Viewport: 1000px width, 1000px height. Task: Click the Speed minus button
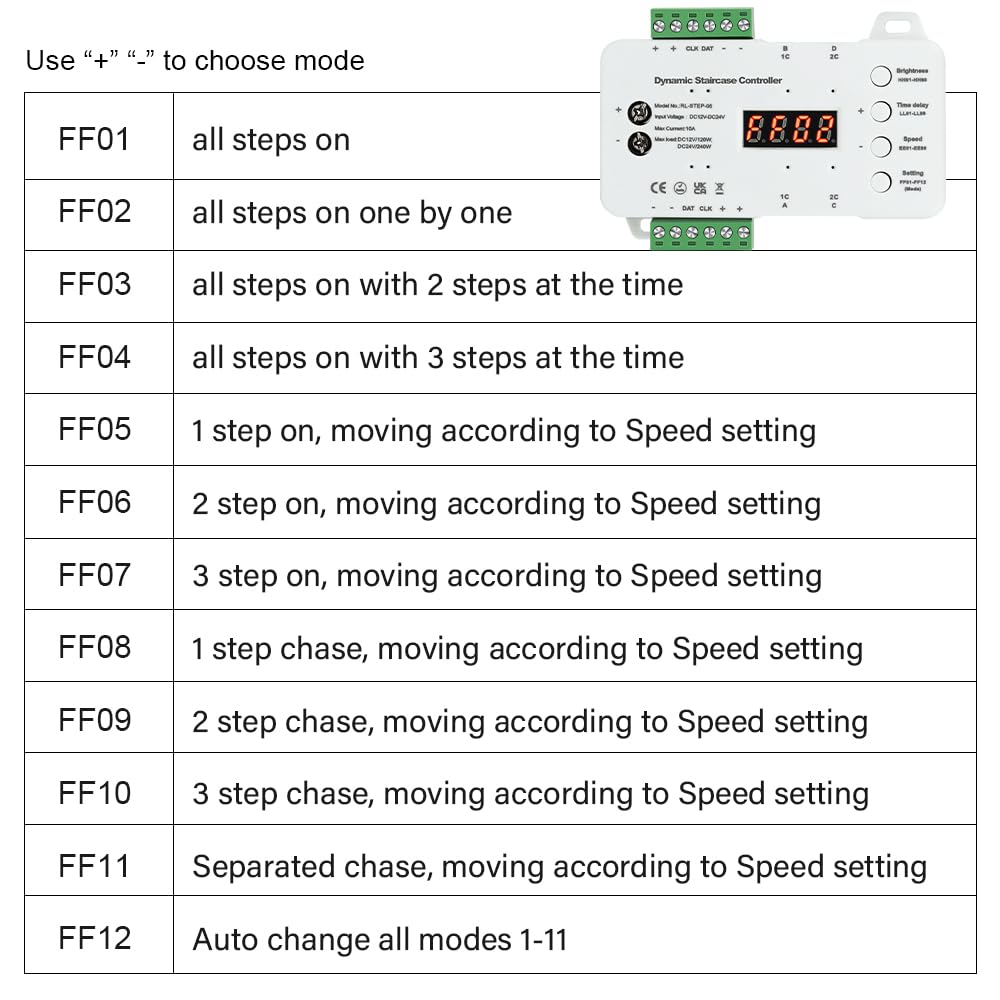[x=880, y=147]
